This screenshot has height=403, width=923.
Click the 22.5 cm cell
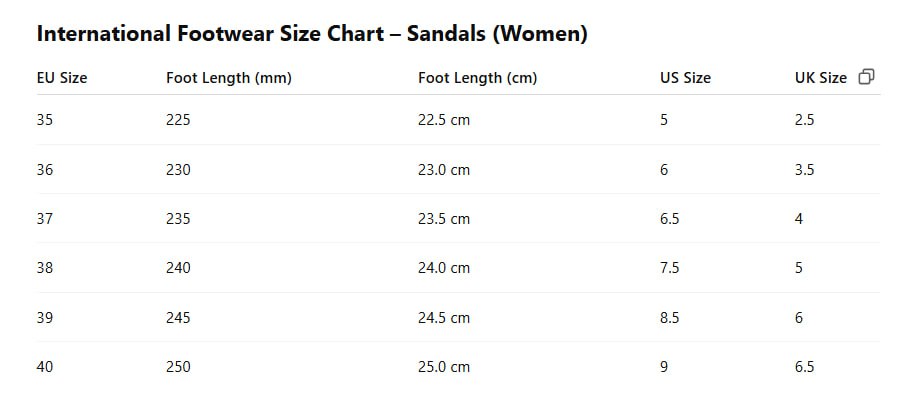(444, 120)
